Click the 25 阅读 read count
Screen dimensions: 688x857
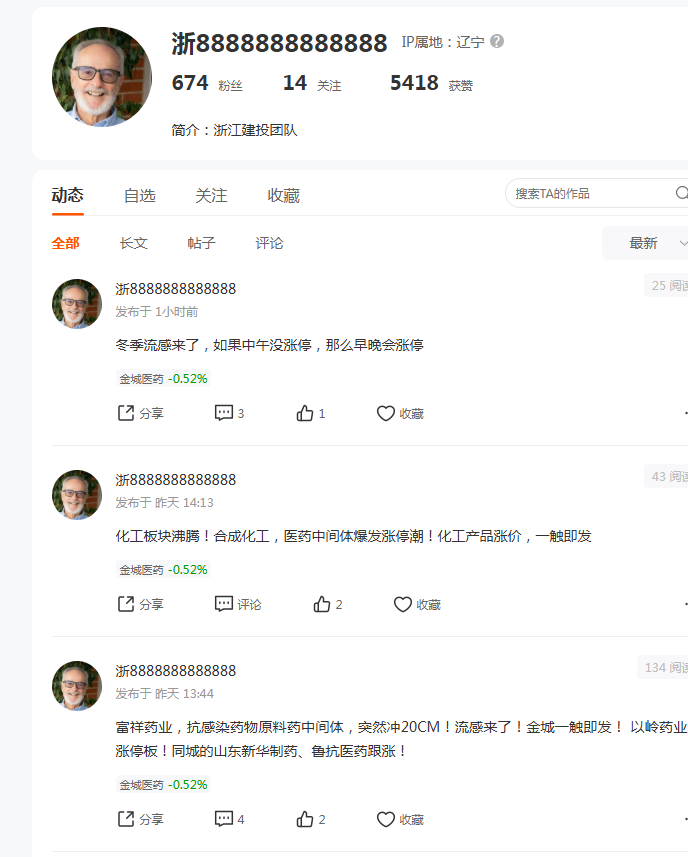click(666, 285)
